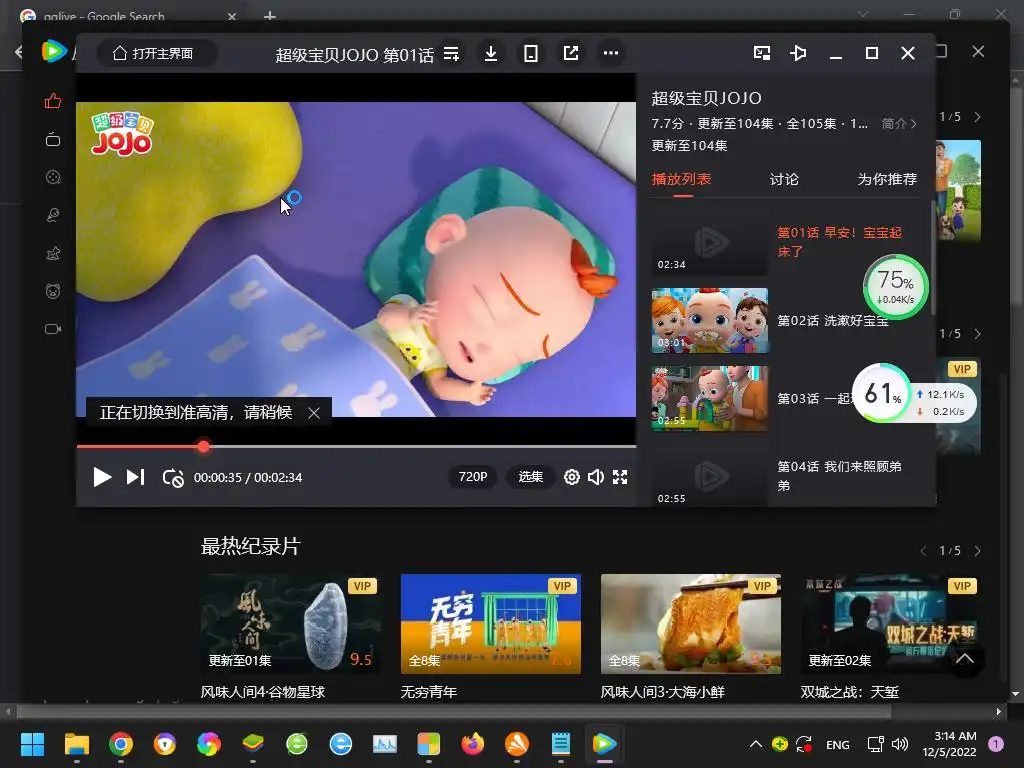The width and height of the screenshot is (1024, 768).
Task: Dismiss the 正在切换到准高清 notification
Action: click(x=314, y=413)
